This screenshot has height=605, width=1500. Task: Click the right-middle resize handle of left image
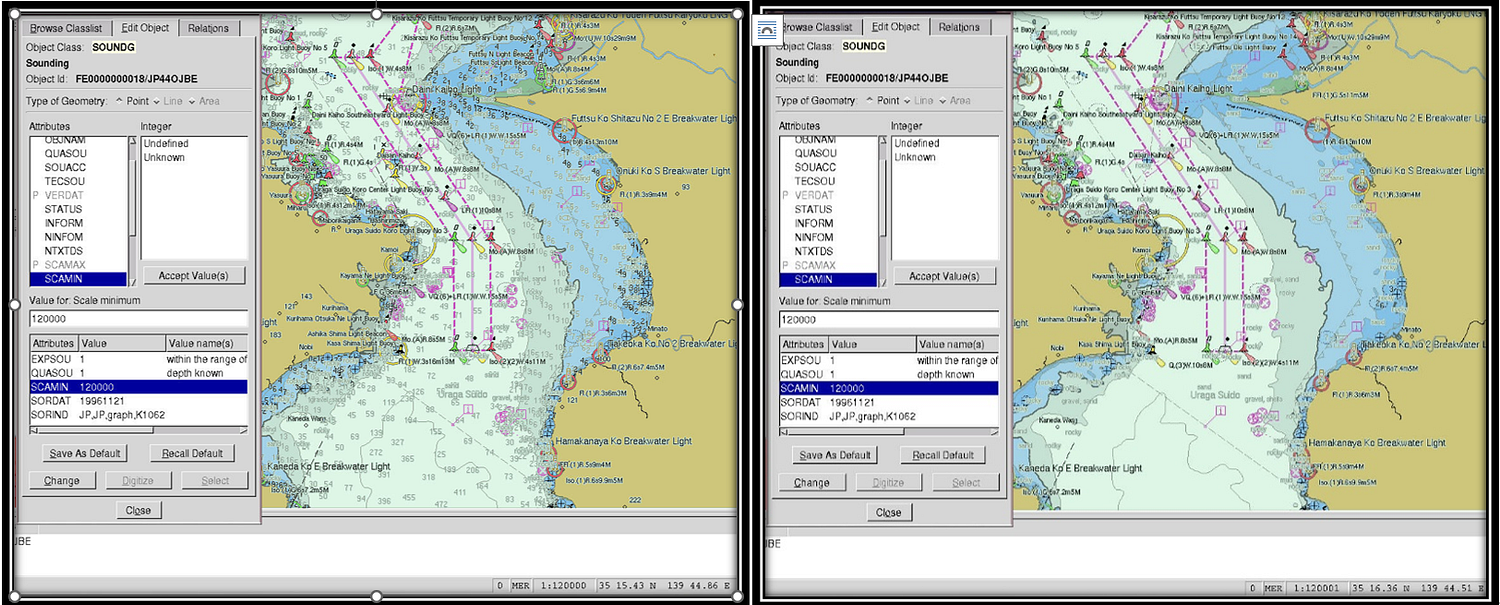click(x=738, y=304)
